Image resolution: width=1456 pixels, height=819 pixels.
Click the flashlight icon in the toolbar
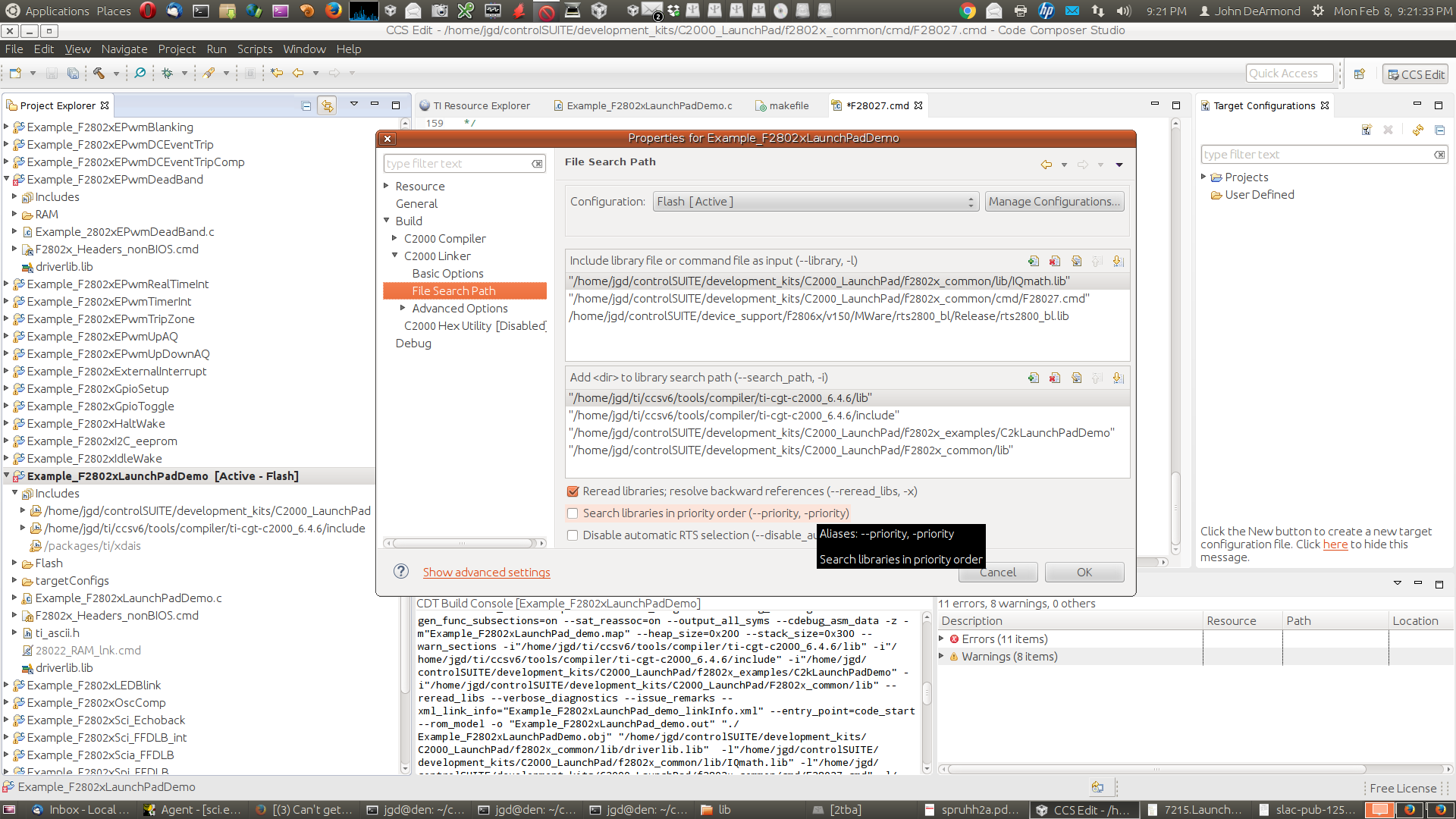point(209,74)
